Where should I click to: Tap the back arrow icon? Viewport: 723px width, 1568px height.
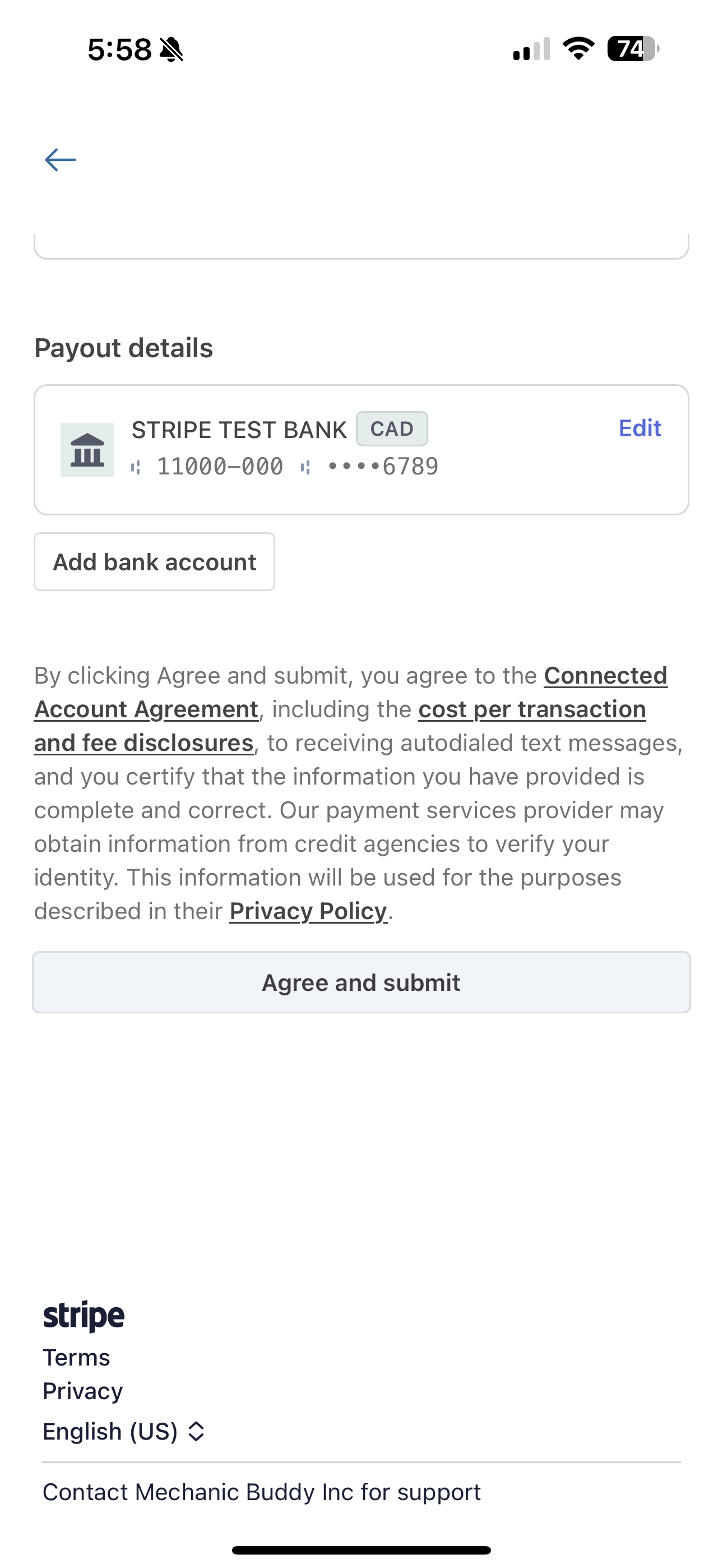click(x=61, y=160)
